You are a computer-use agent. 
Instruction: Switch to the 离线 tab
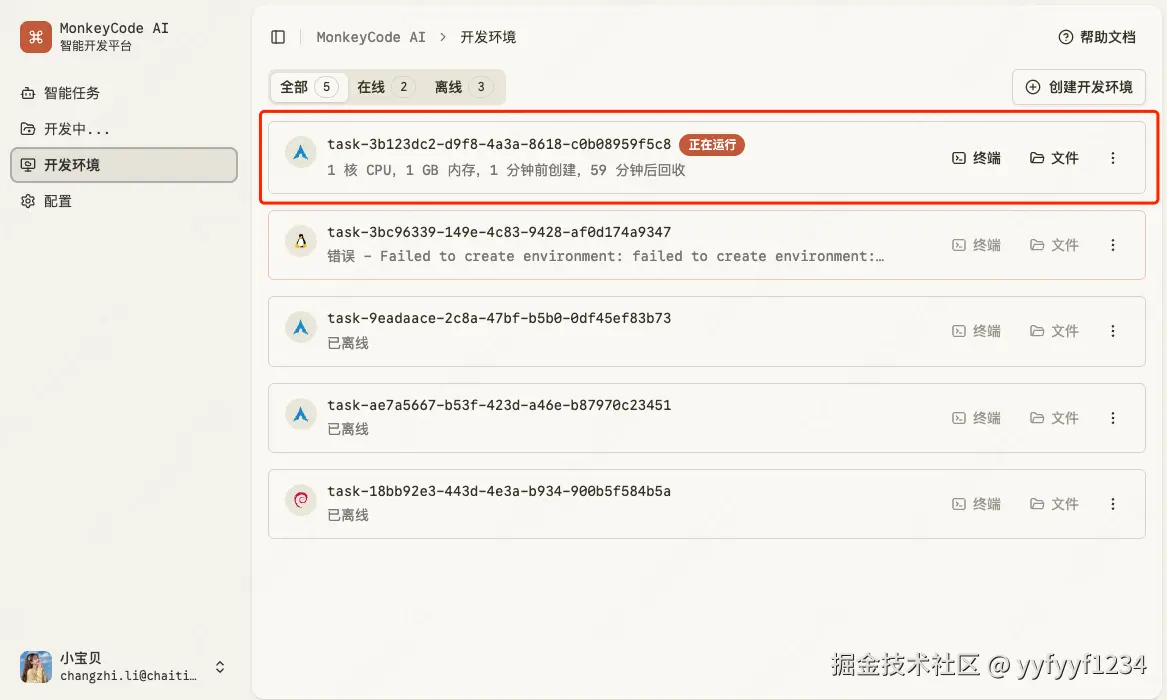[462, 87]
